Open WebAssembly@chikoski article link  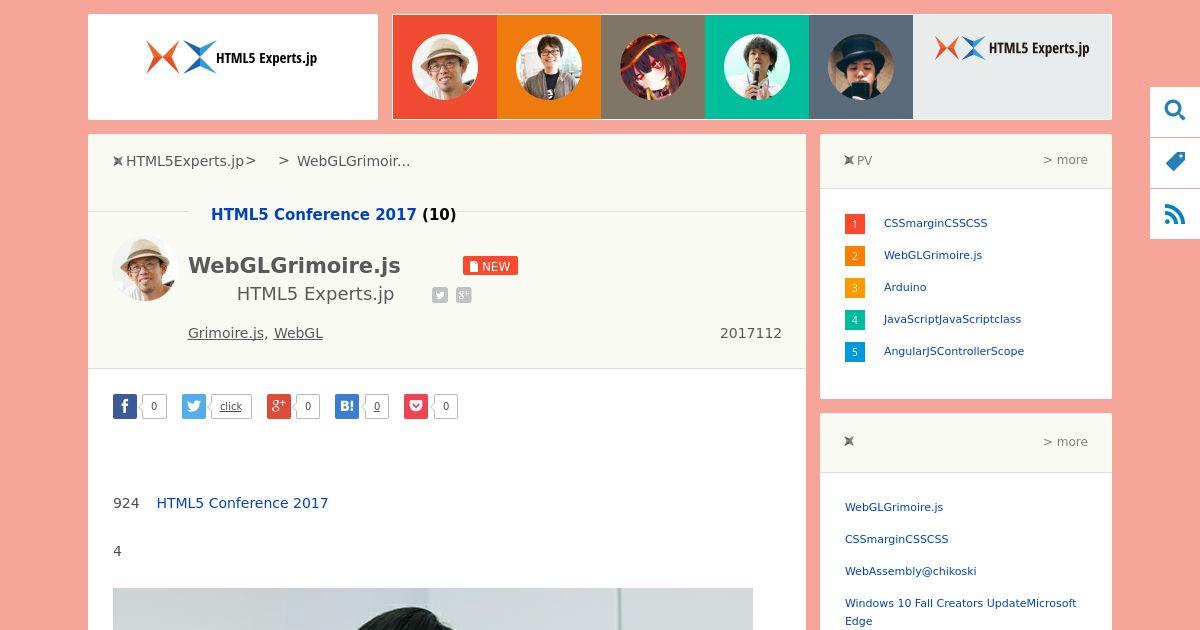tap(910, 571)
